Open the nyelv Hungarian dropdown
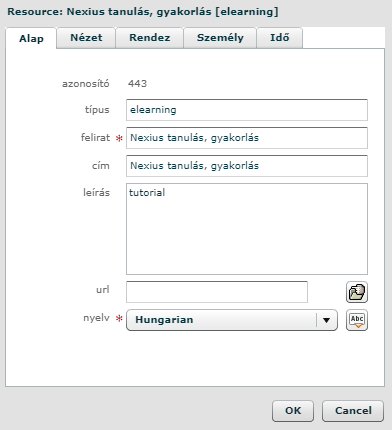The image size is (392, 430). click(x=232, y=320)
